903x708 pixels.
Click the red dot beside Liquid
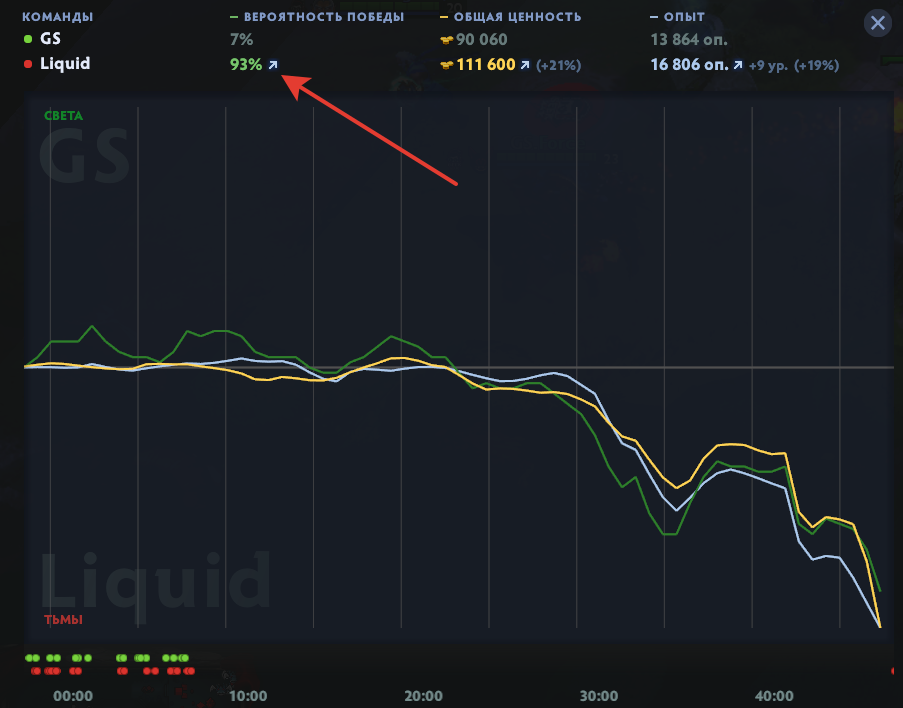[x=28, y=64]
